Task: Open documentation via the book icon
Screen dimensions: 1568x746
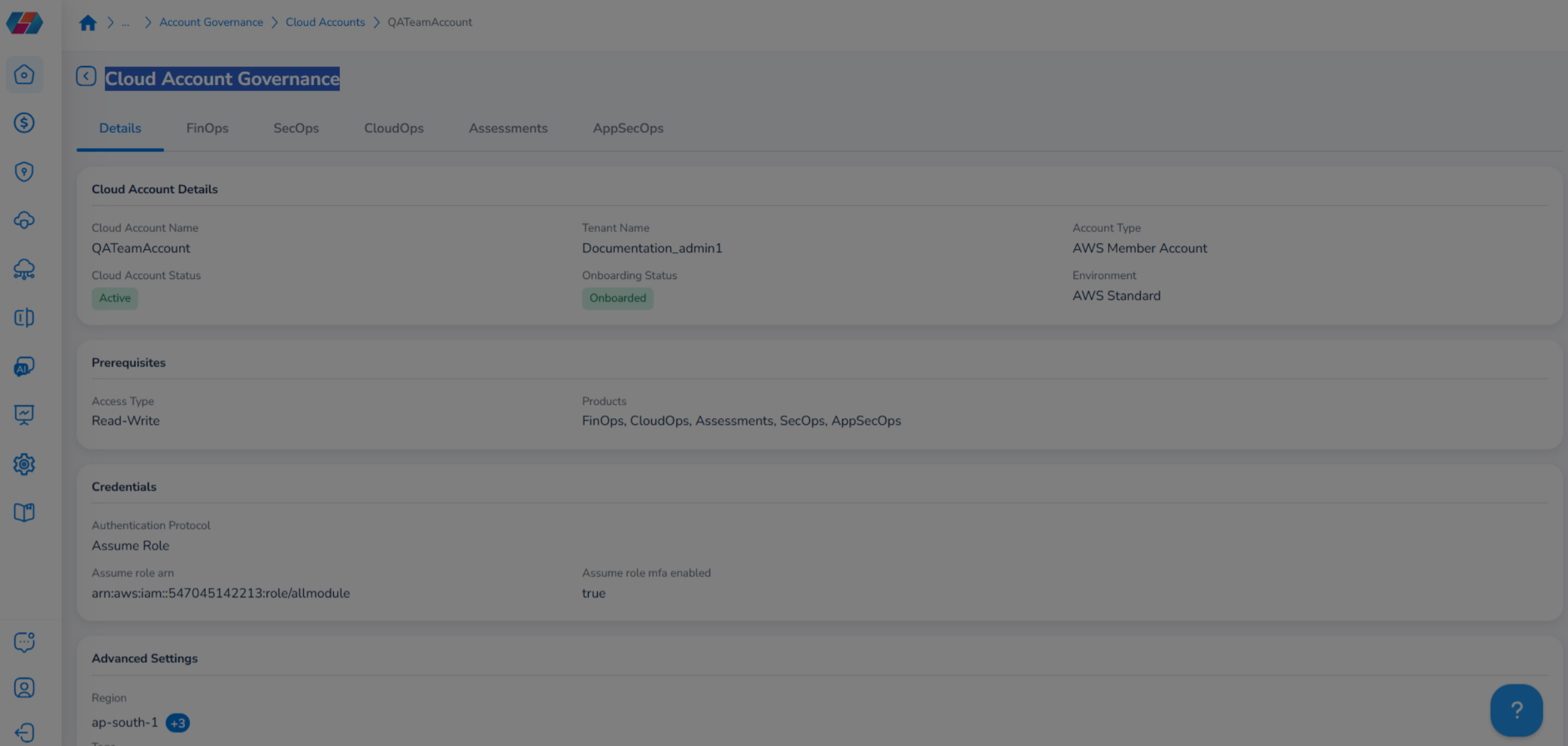Action: click(24, 512)
